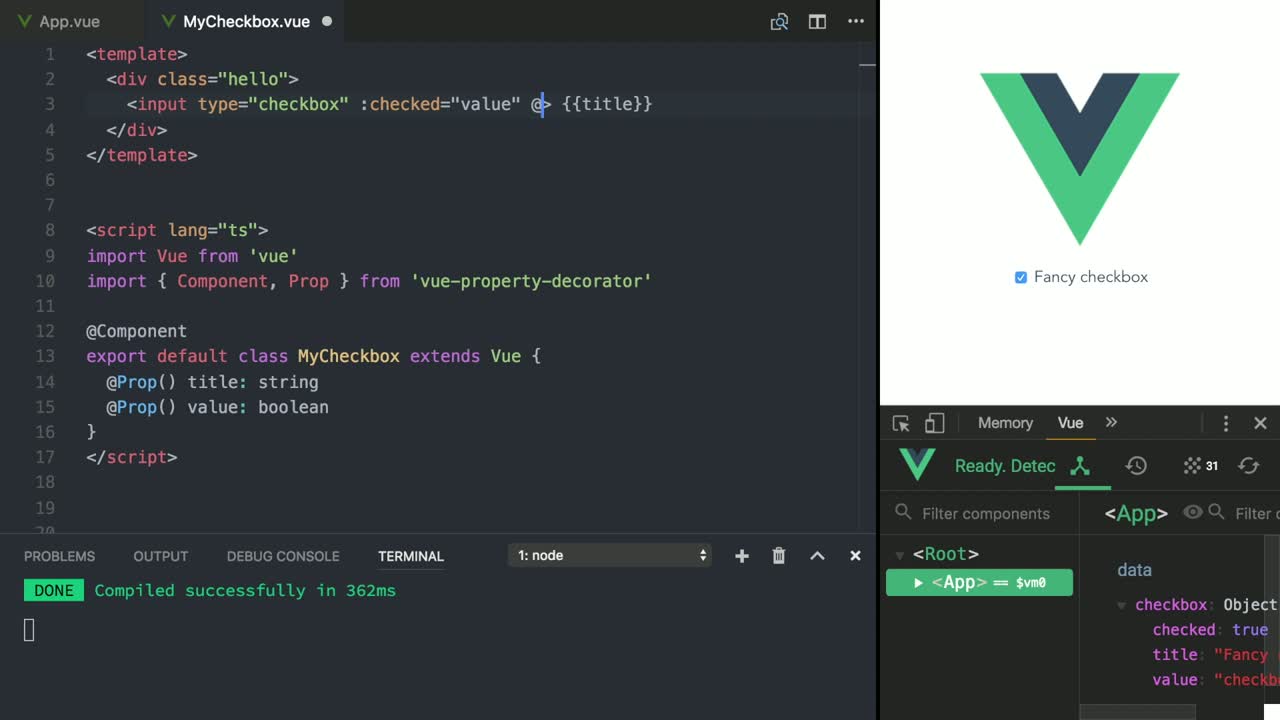The image size is (1280, 720).
Task: Open DevTools options via the three-dot menu
Action: coord(1226,422)
